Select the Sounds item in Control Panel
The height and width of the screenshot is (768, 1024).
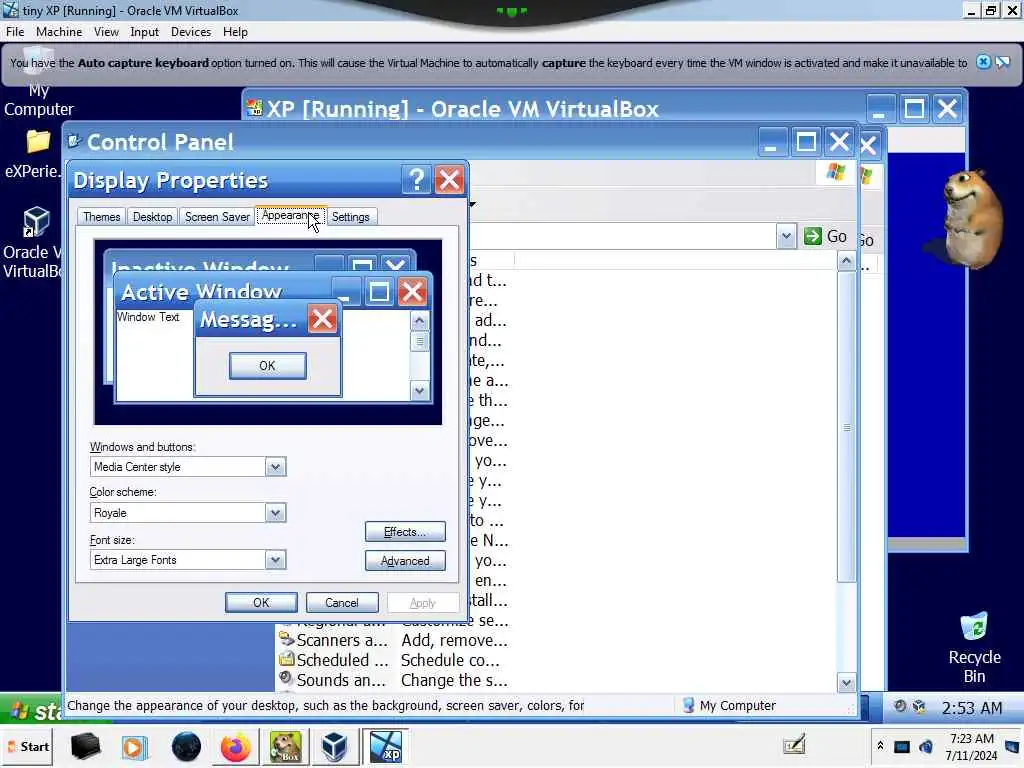(x=333, y=680)
